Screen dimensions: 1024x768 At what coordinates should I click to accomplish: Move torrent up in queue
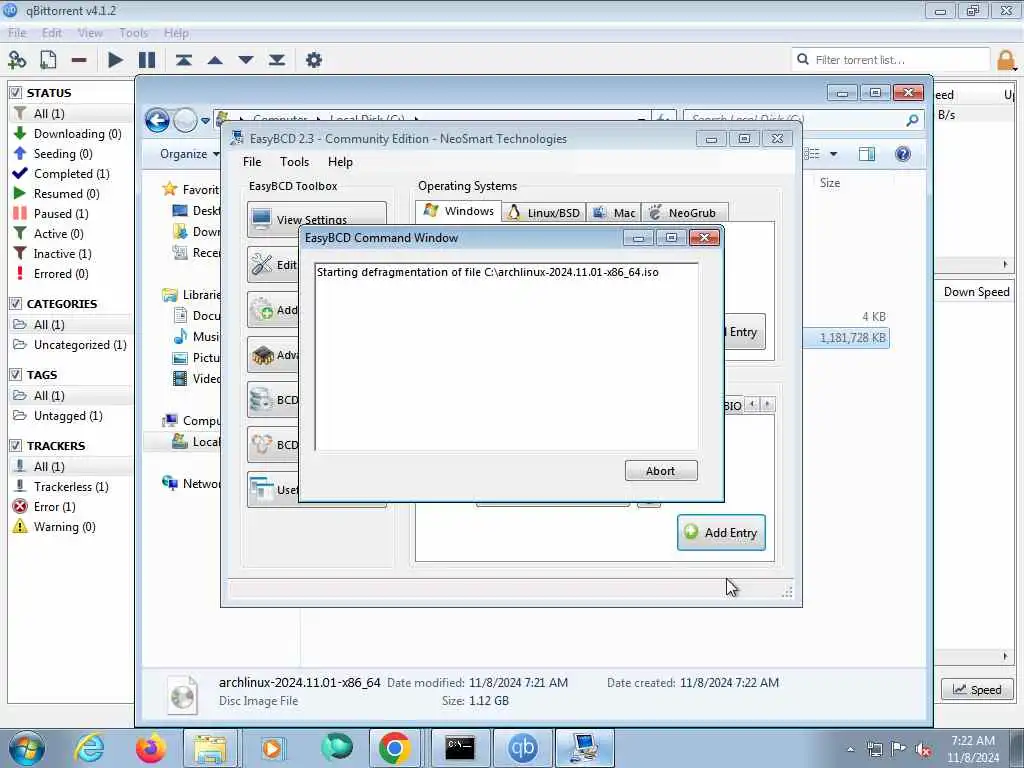pyautogui.click(x=215, y=60)
